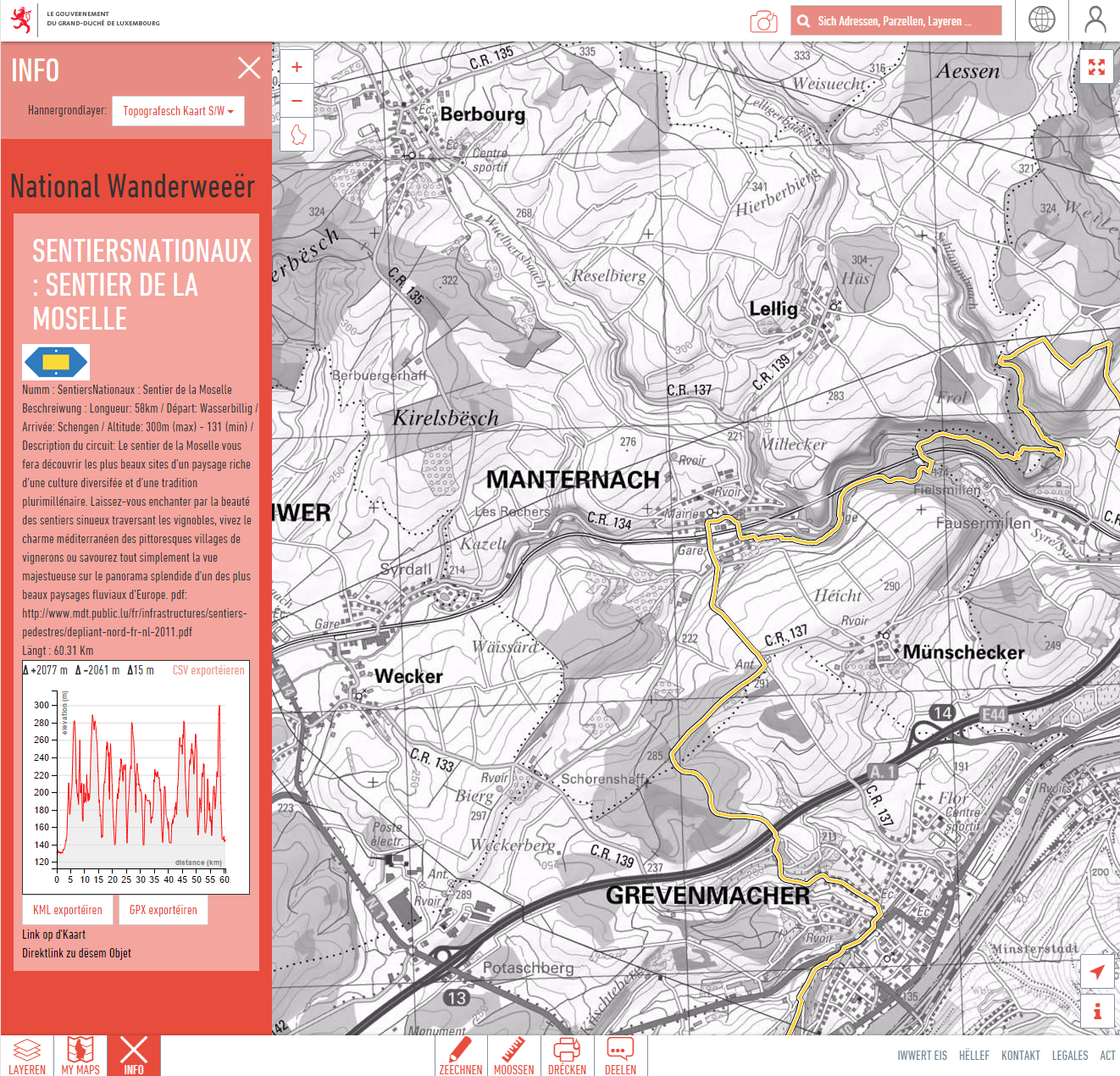Open the user account icon

pos(1096,19)
